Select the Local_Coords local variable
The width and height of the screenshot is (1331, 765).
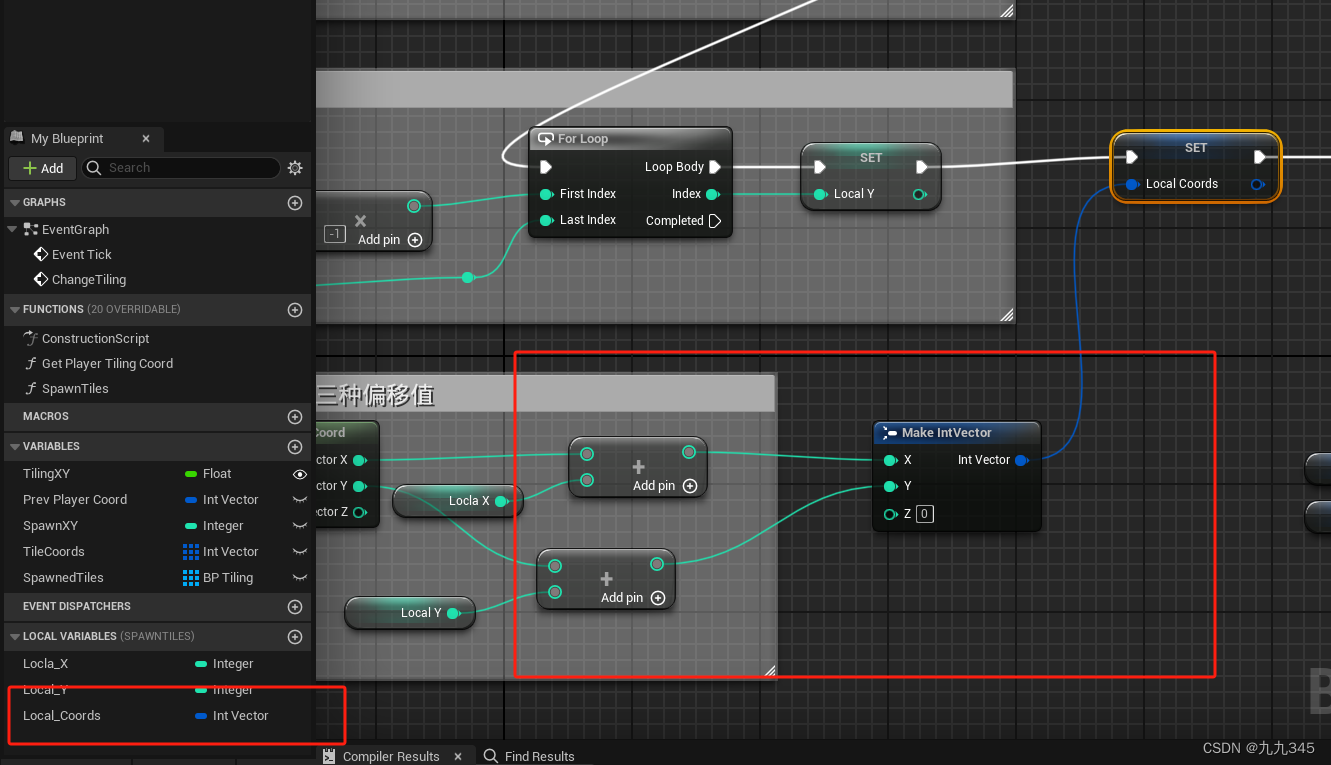point(62,716)
